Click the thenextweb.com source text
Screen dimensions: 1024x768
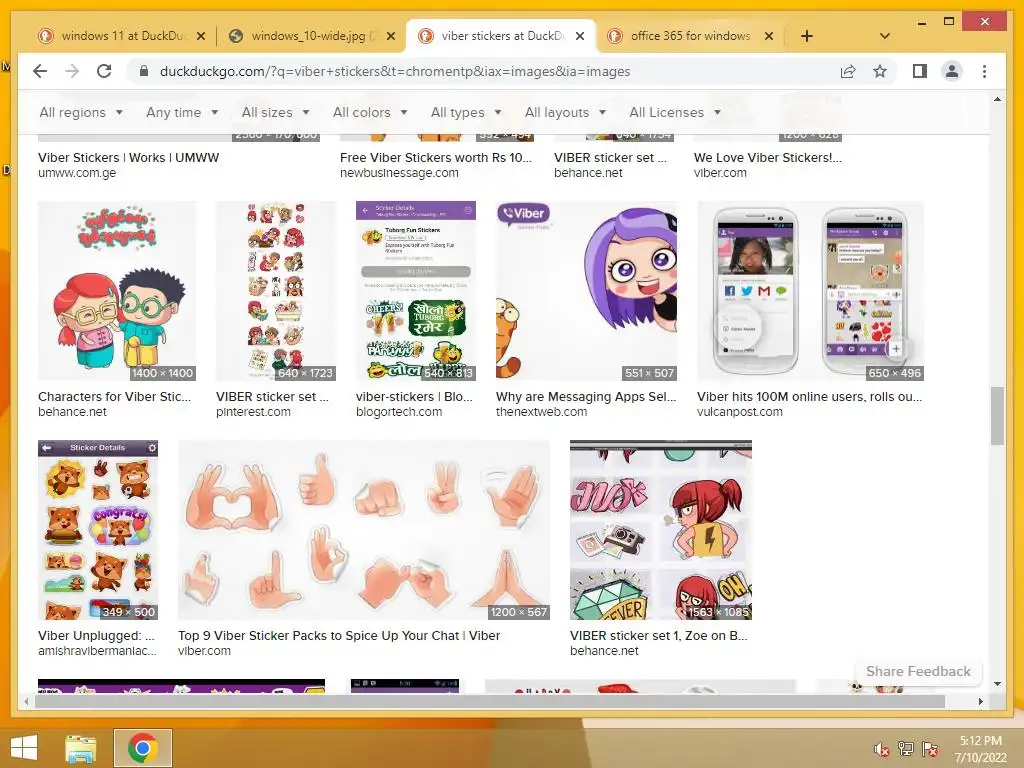541,412
